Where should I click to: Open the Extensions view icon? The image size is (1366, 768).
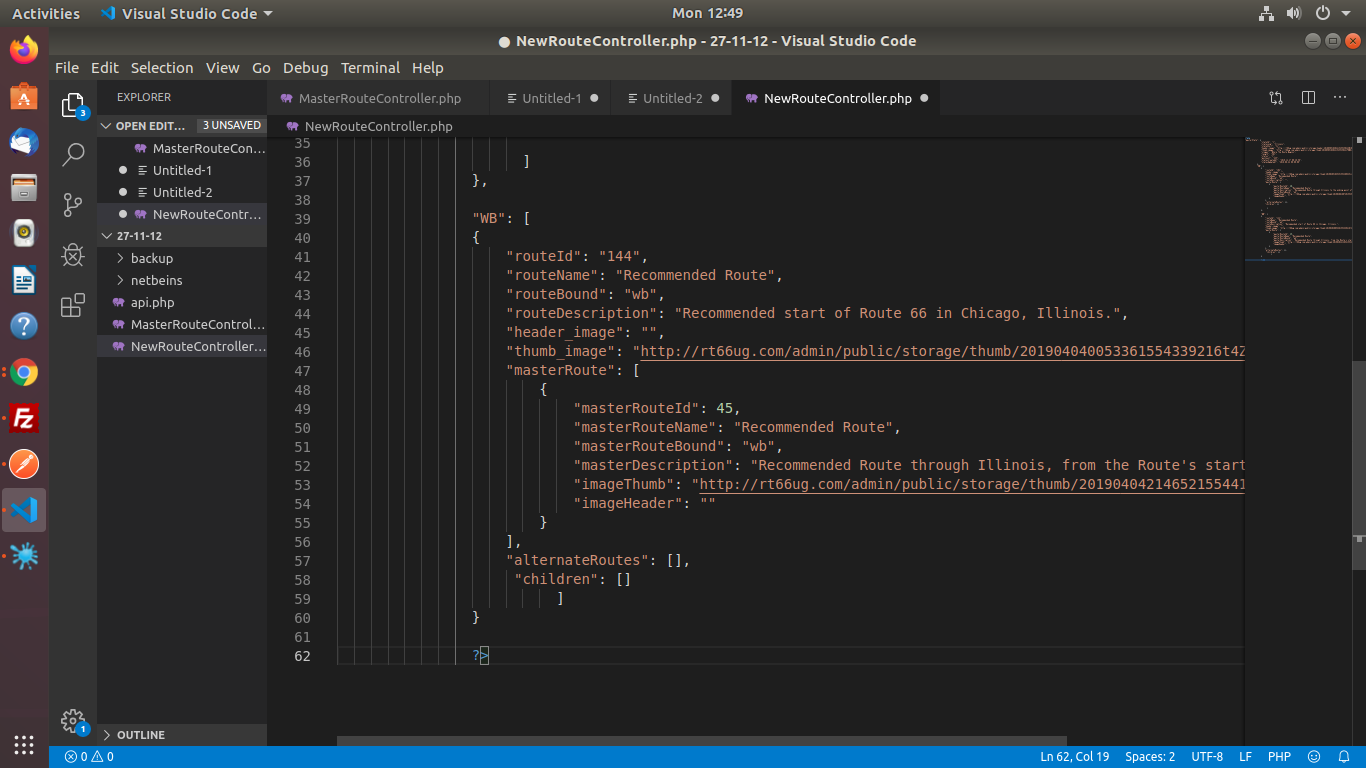point(73,306)
